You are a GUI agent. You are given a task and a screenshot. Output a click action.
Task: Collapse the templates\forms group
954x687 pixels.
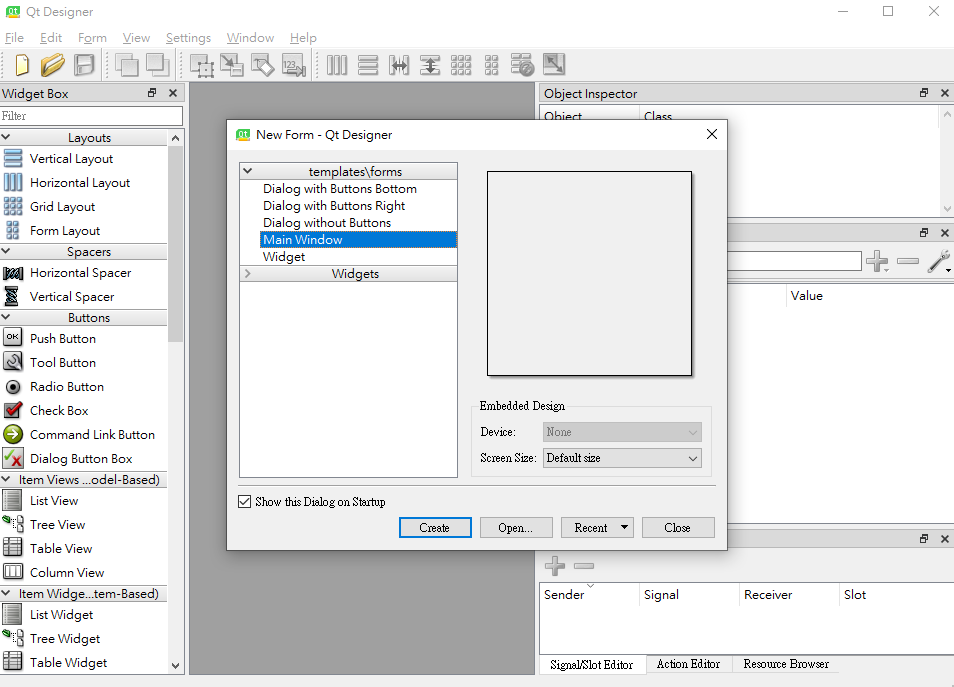pyautogui.click(x=248, y=170)
